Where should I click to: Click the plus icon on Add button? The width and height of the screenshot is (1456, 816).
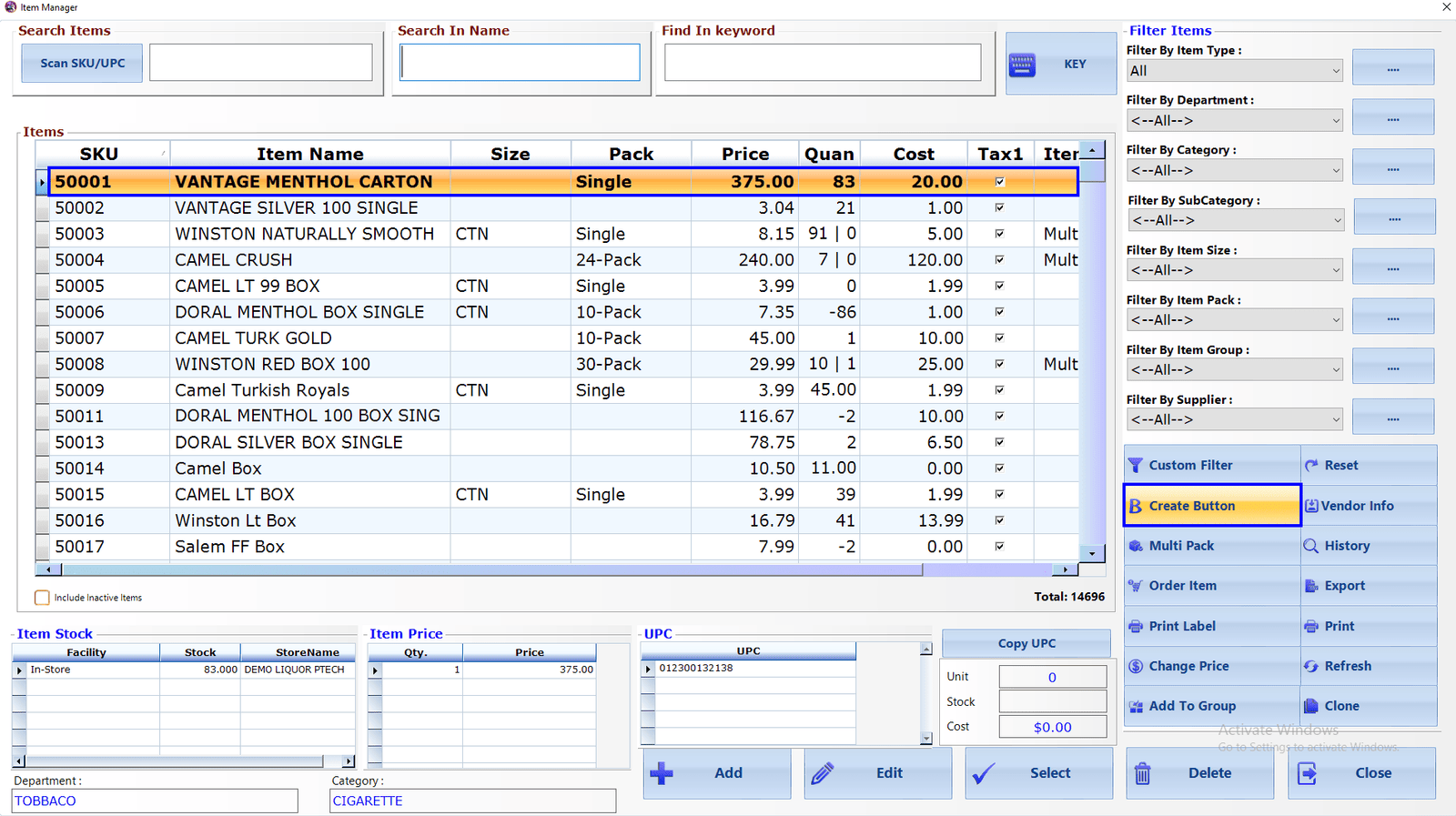pyautogui.click(x=662, y=773)
